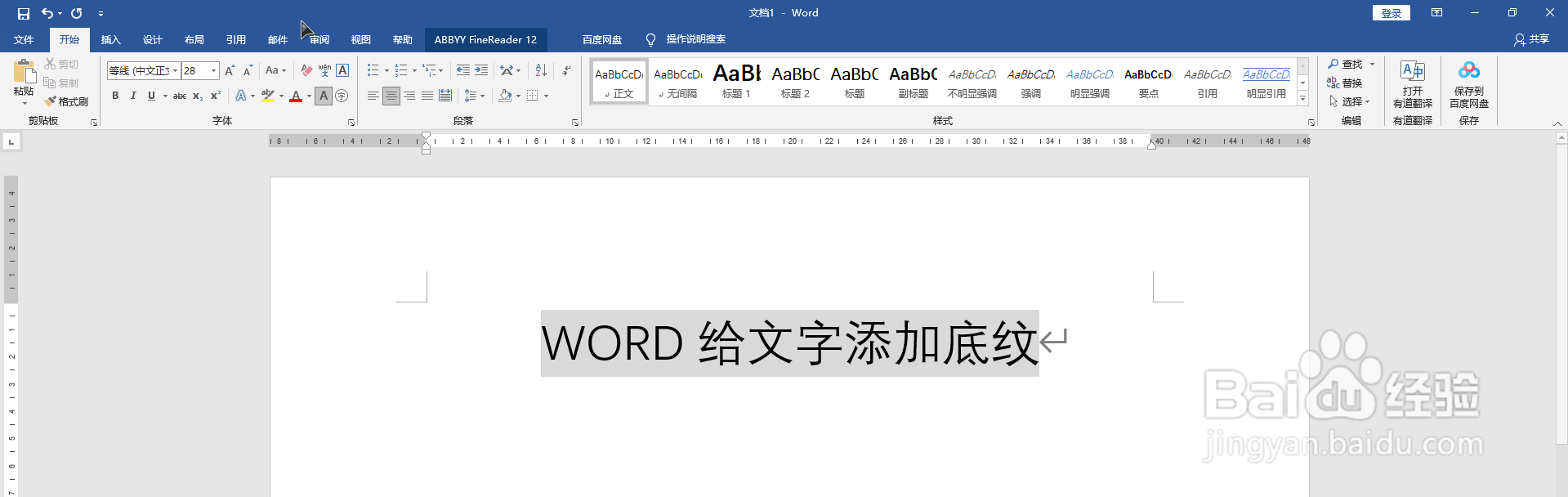Shrink font size with the smaller A icon
This screenshot has height=497, width=1568.
tap(248, 70)
